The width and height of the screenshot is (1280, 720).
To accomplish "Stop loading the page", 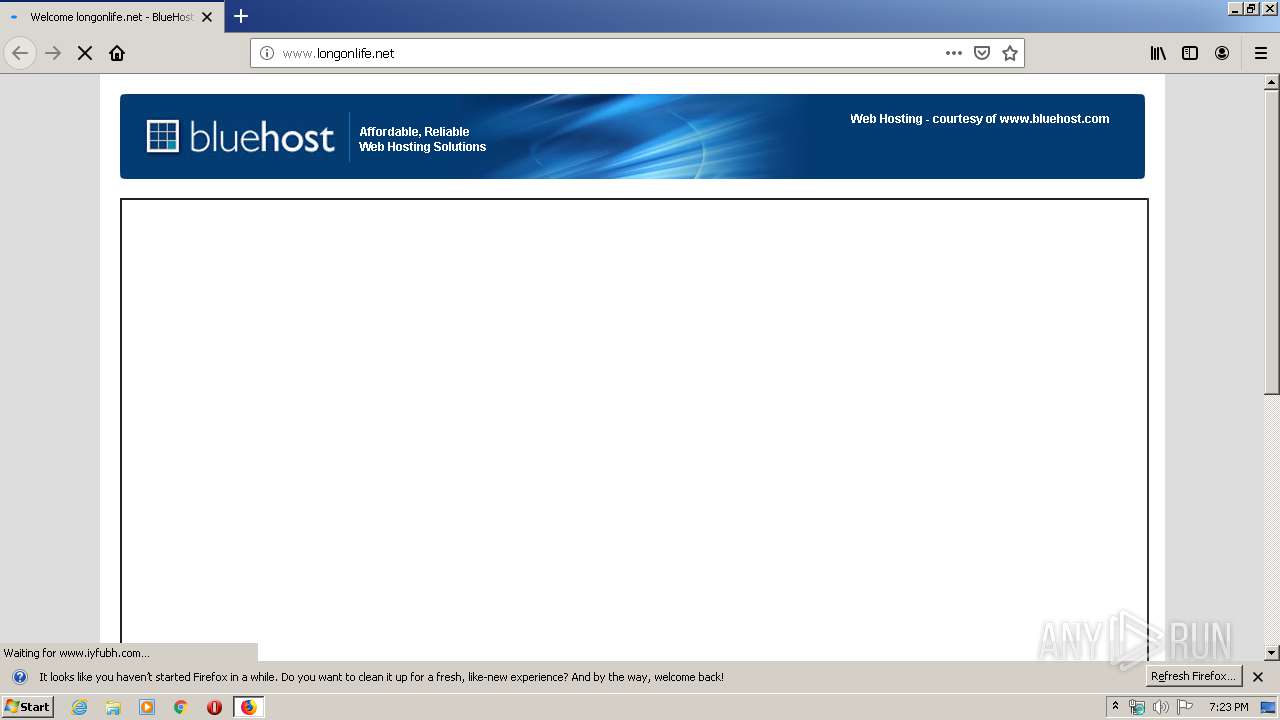I will [x=85, y=53].
